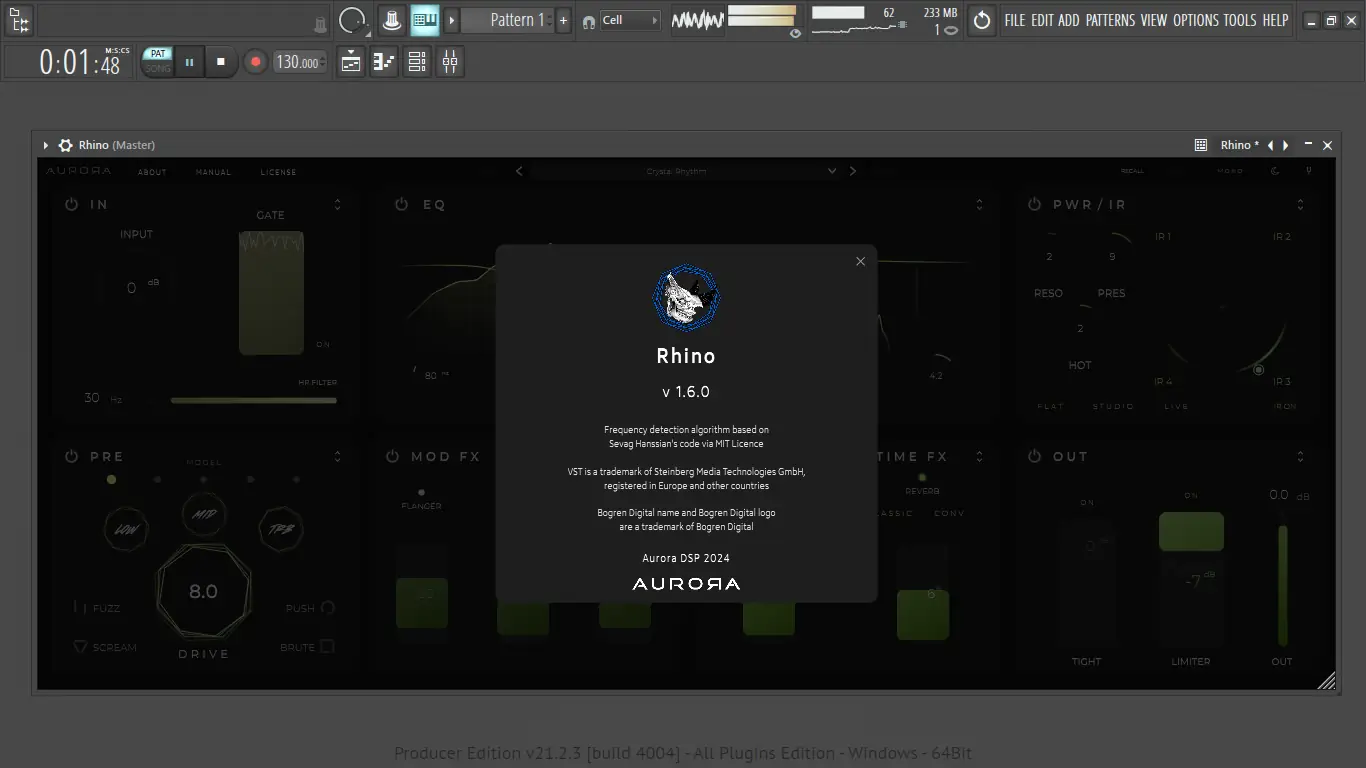The image size is (1366, 768).
Task: Toggle the IN section power button
Action: [x=71, y=204]
